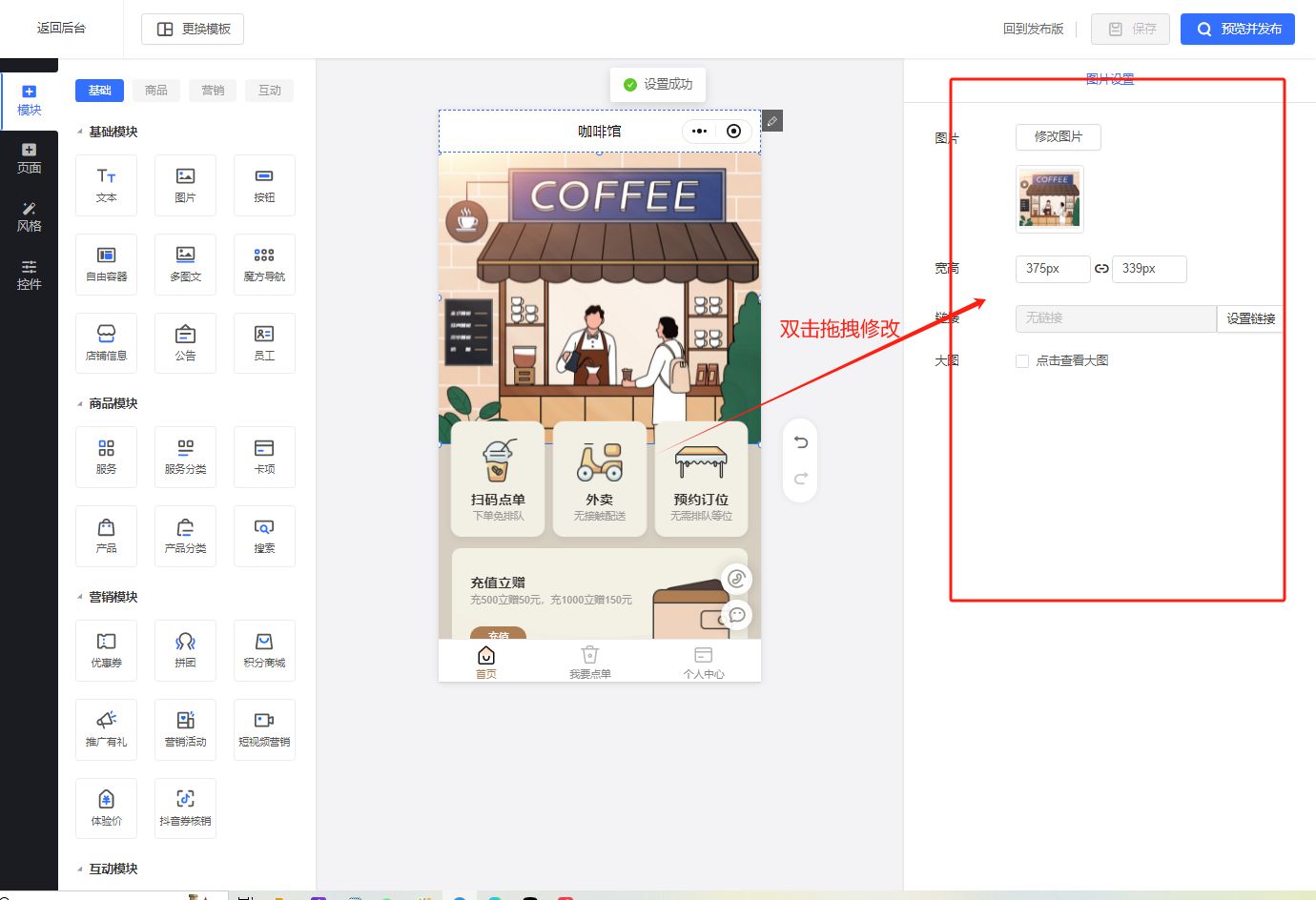Click 扫码点单 card in preview
The image size is (1316, 900).
[498, 480]
